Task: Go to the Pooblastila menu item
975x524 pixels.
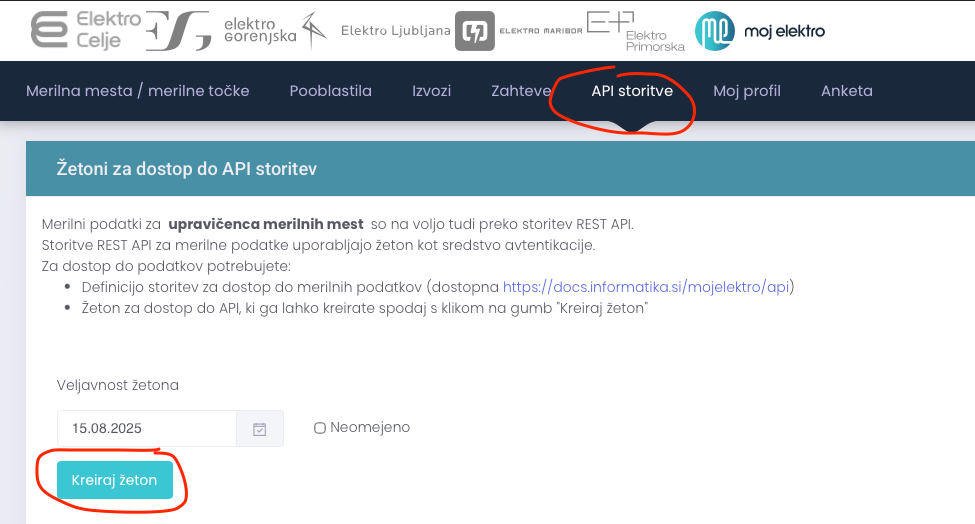Action: click(330, 91)
